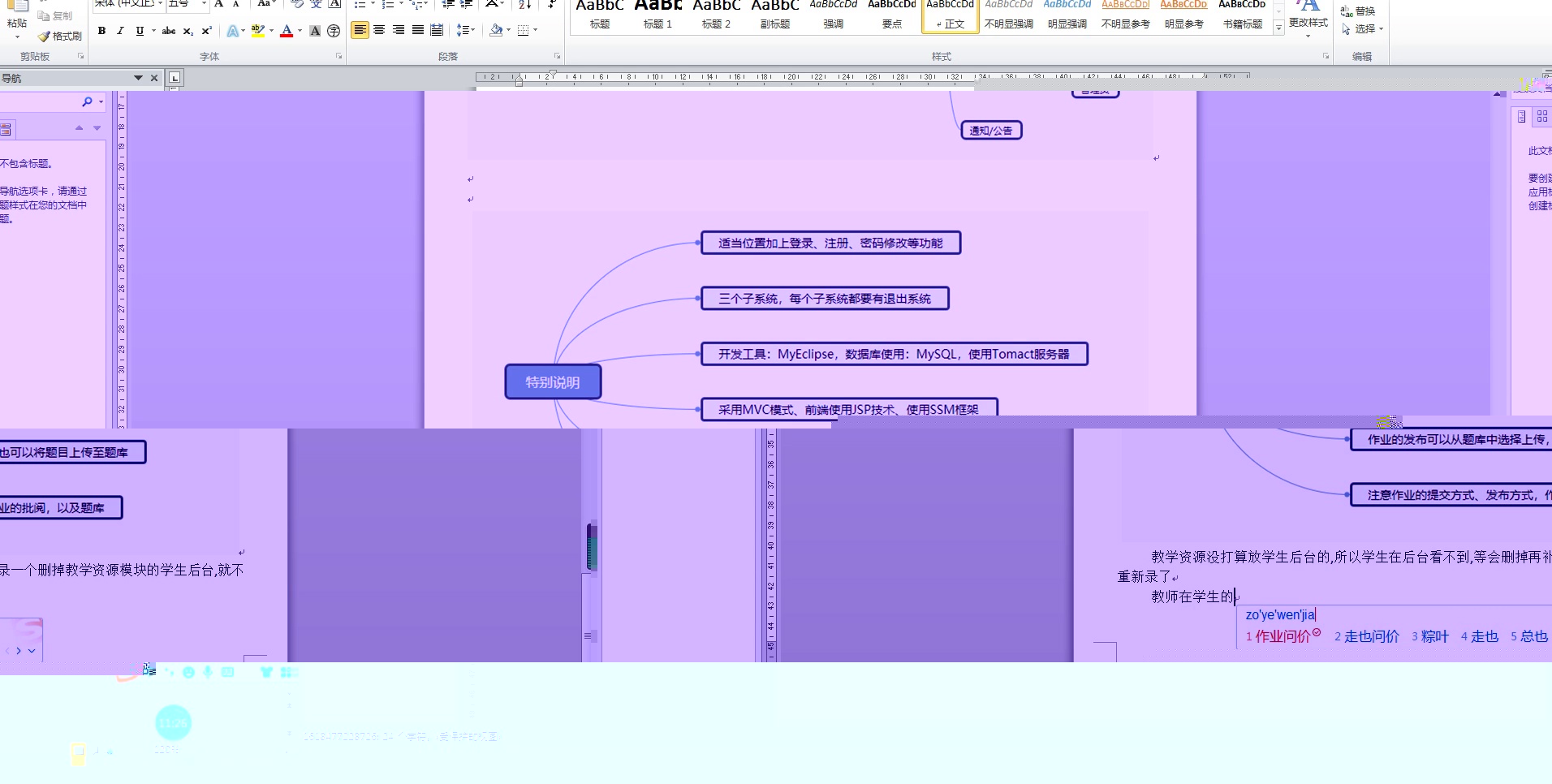Image resolution: width=1552 pixels, height=784 pixels.
Task: Toggle italic formatting
Action: click(121, 32)
